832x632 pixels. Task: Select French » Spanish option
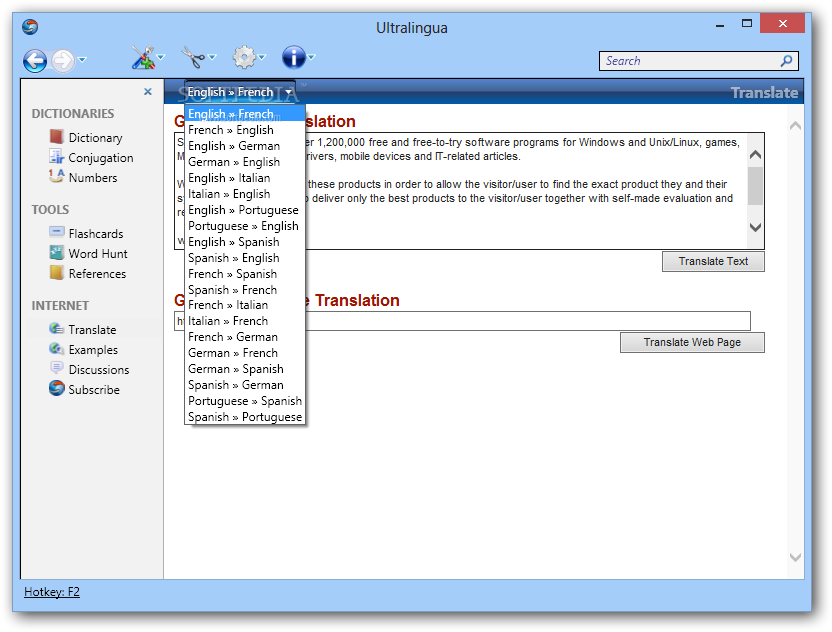coord(245,274)
